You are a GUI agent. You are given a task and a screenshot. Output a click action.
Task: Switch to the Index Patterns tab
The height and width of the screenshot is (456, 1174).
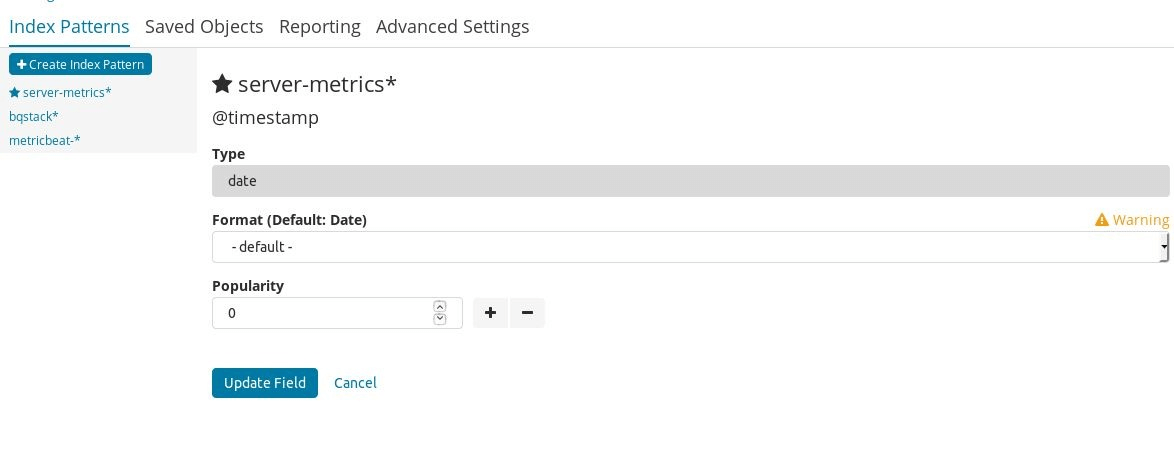pyautogui.click(x=69, y=27)
